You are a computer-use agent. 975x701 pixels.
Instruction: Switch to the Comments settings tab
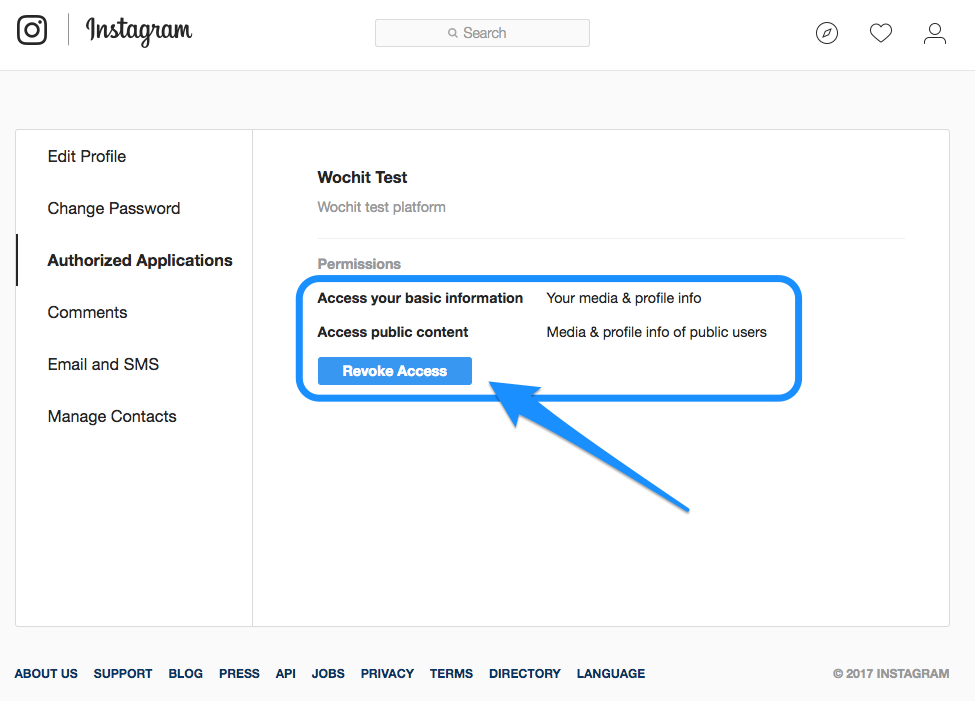87,312
